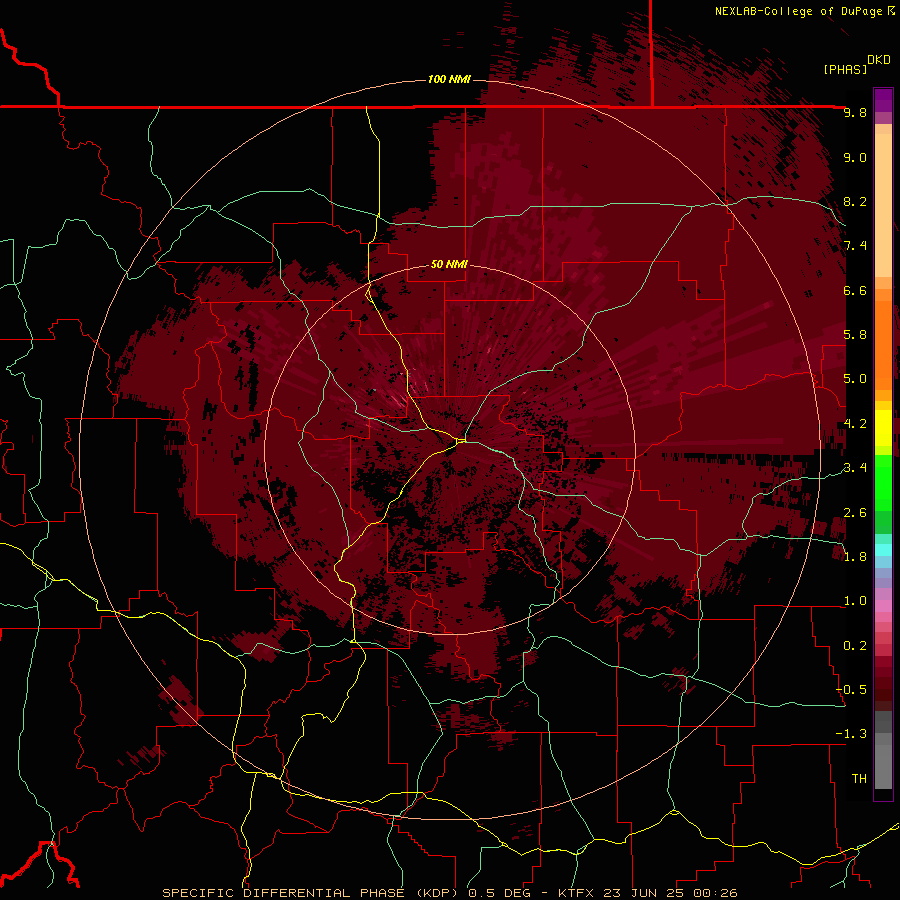
Task: Click the NEXLAB logo icon after DuPage
Action: (x=891, y=11)
